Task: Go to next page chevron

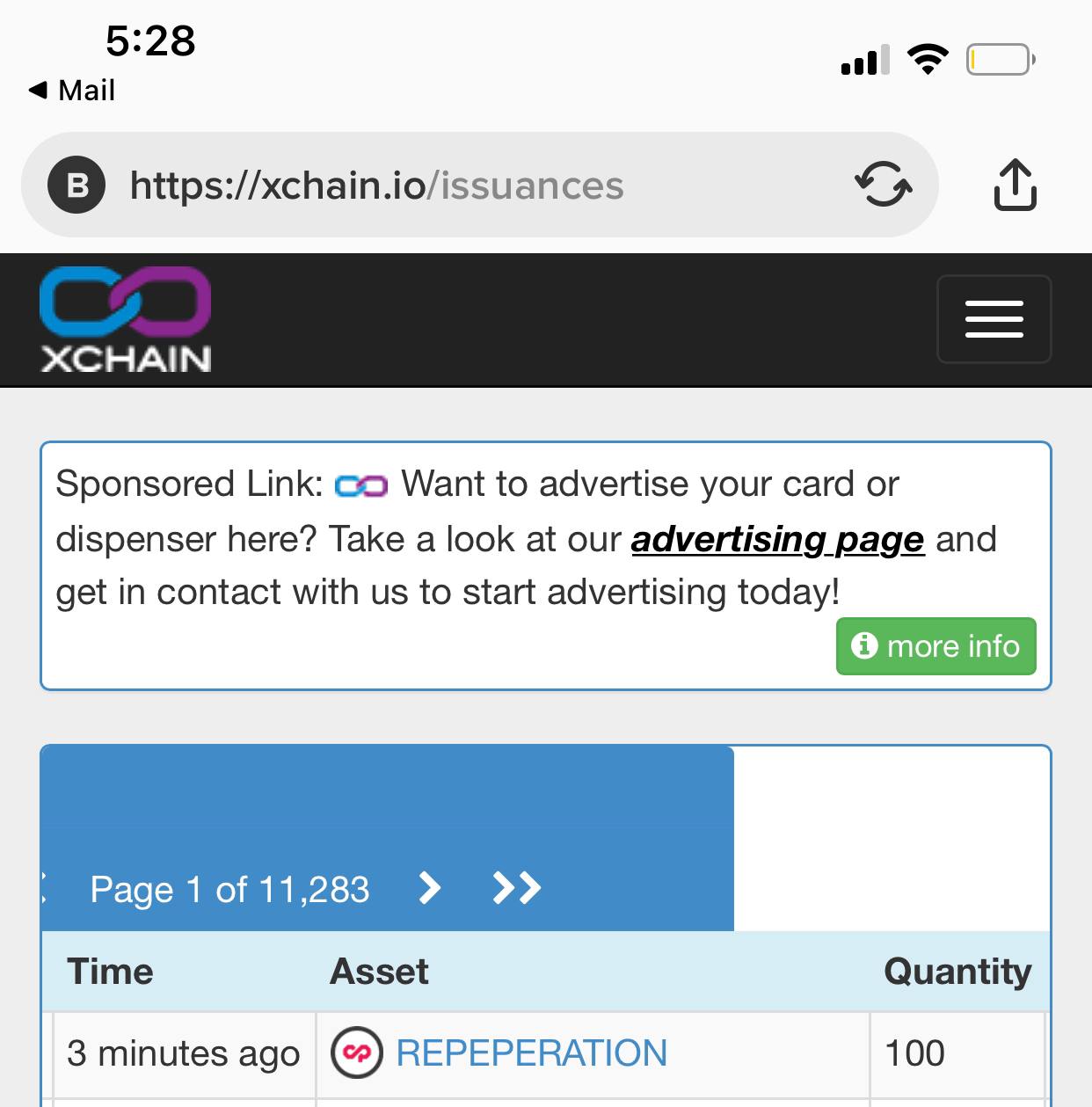Action: pyautogui.click(x=429, y=888)
